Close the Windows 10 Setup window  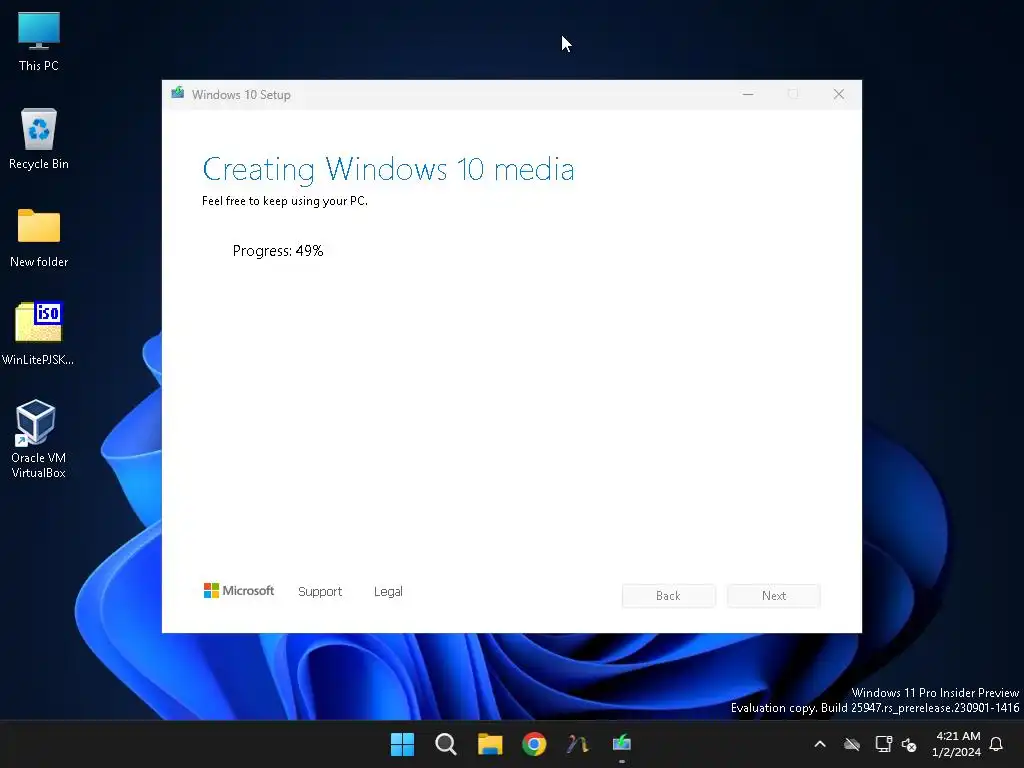pos(839,94)
